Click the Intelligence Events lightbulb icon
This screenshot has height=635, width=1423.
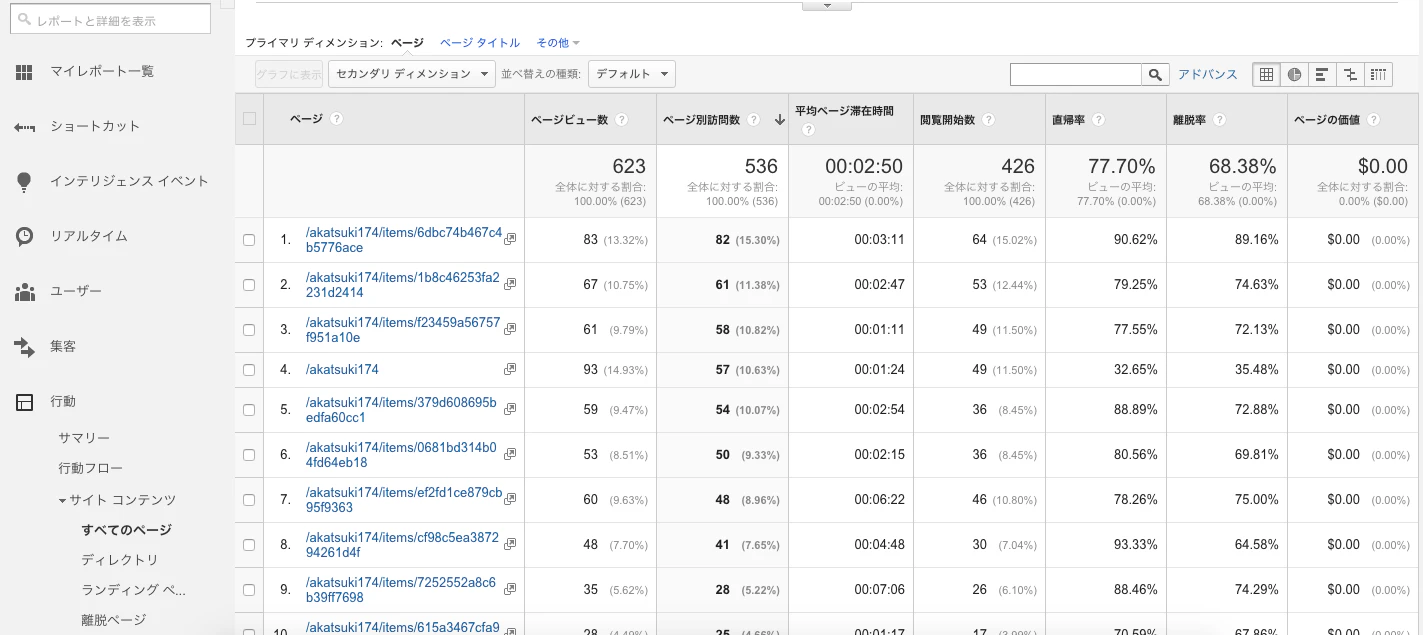coord(25,182)
